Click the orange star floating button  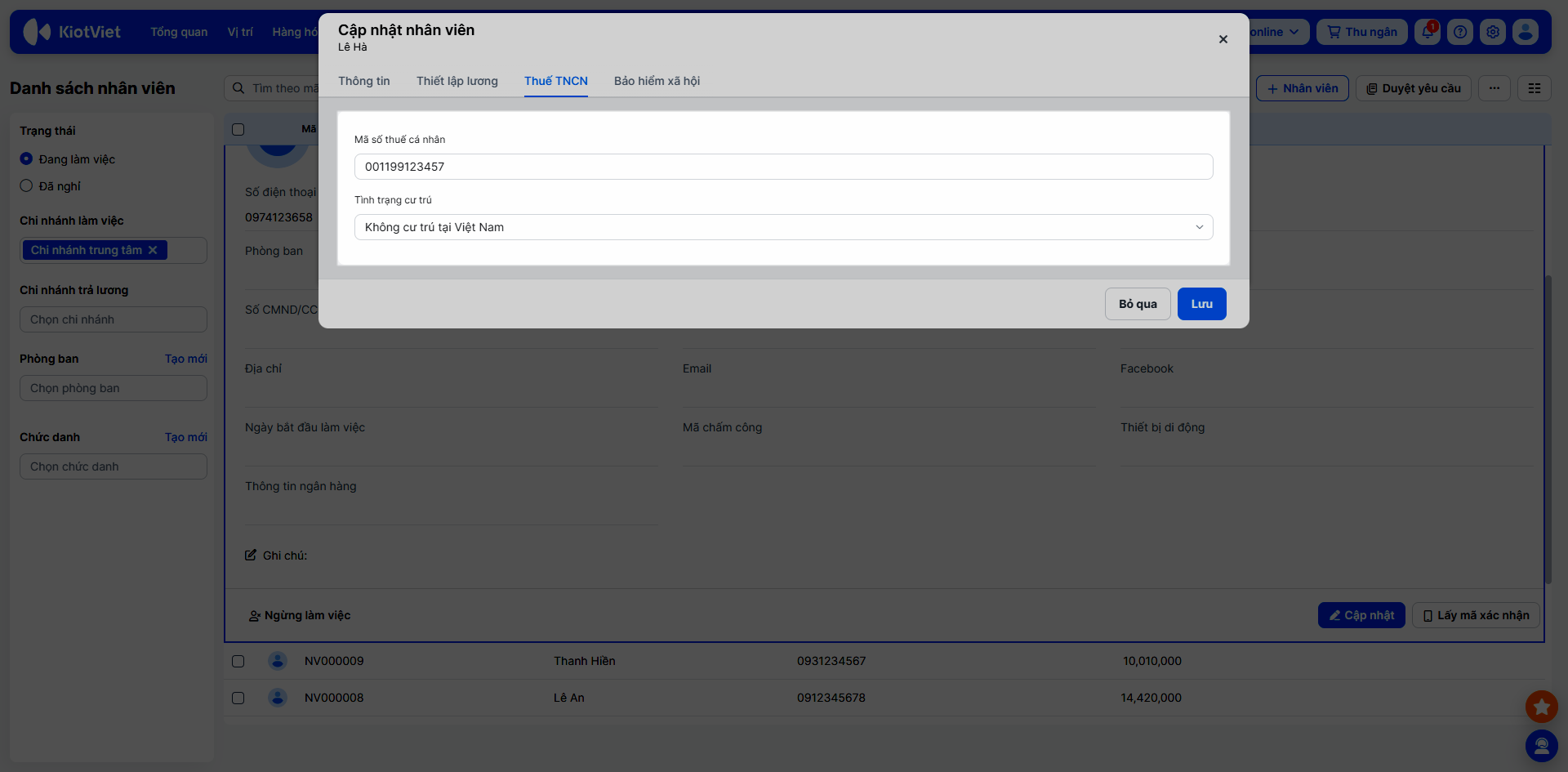click(1542, 707)
